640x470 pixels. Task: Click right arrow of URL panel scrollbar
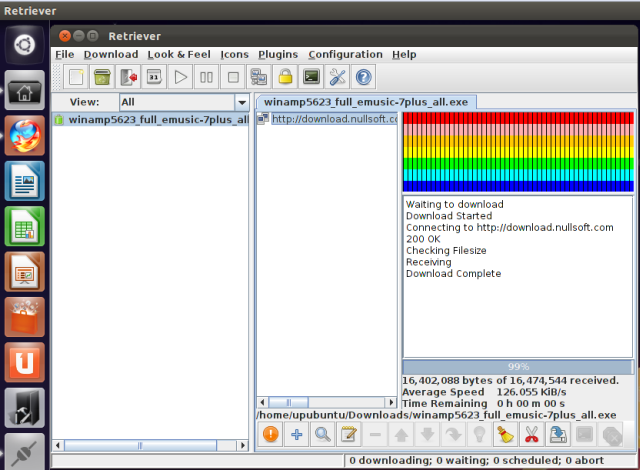click(x=391, y=402)
